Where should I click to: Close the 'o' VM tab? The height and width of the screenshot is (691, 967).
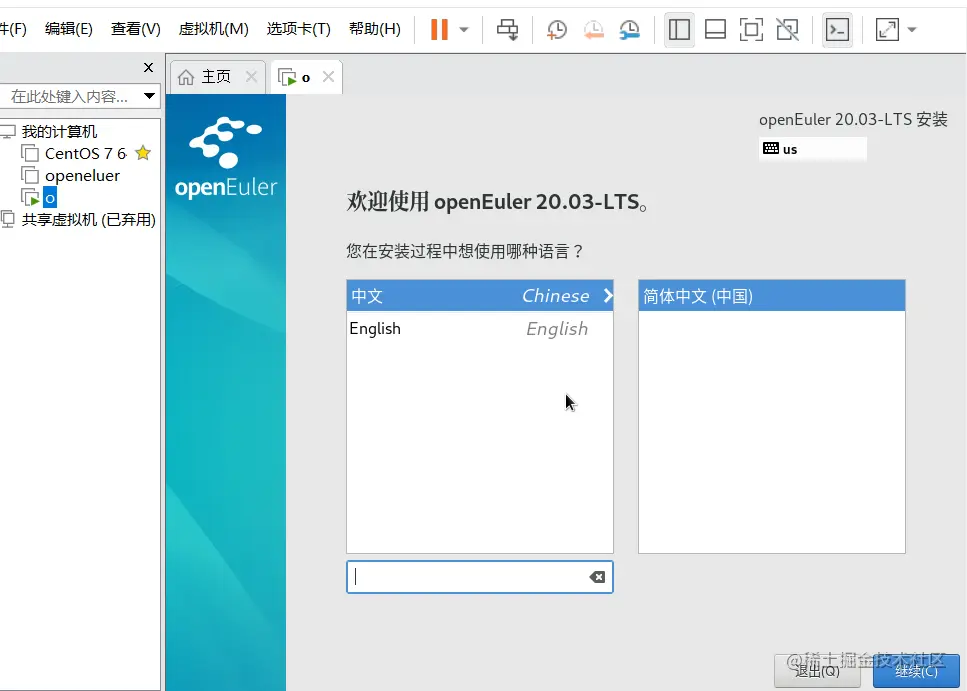329,77
